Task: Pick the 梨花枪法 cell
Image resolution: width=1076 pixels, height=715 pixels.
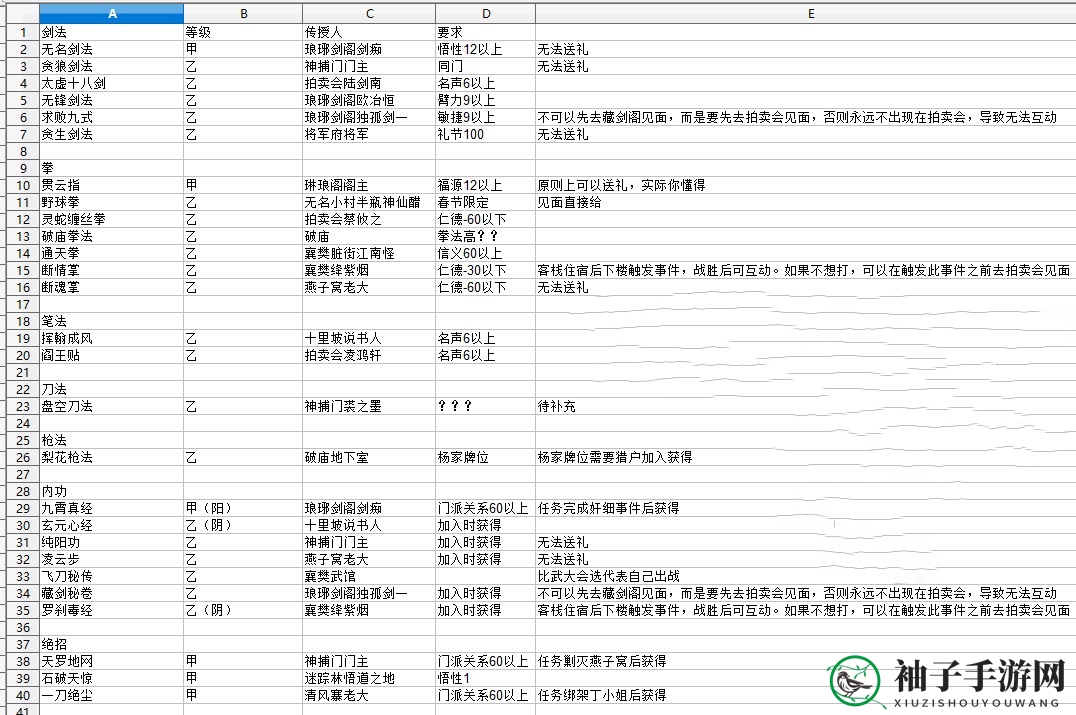Action: tap(111, 458)
